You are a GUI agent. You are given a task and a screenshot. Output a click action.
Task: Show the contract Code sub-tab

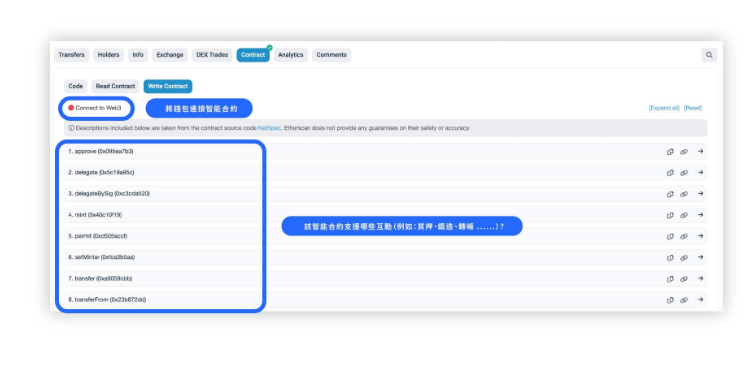(75, 86)
